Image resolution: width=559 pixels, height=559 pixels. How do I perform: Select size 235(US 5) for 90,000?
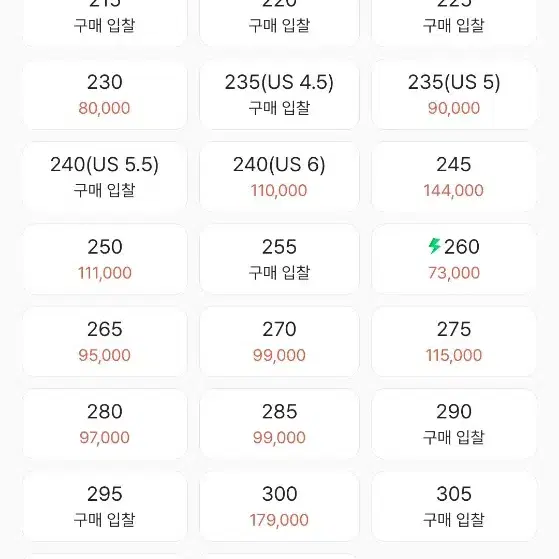(454, 95)
